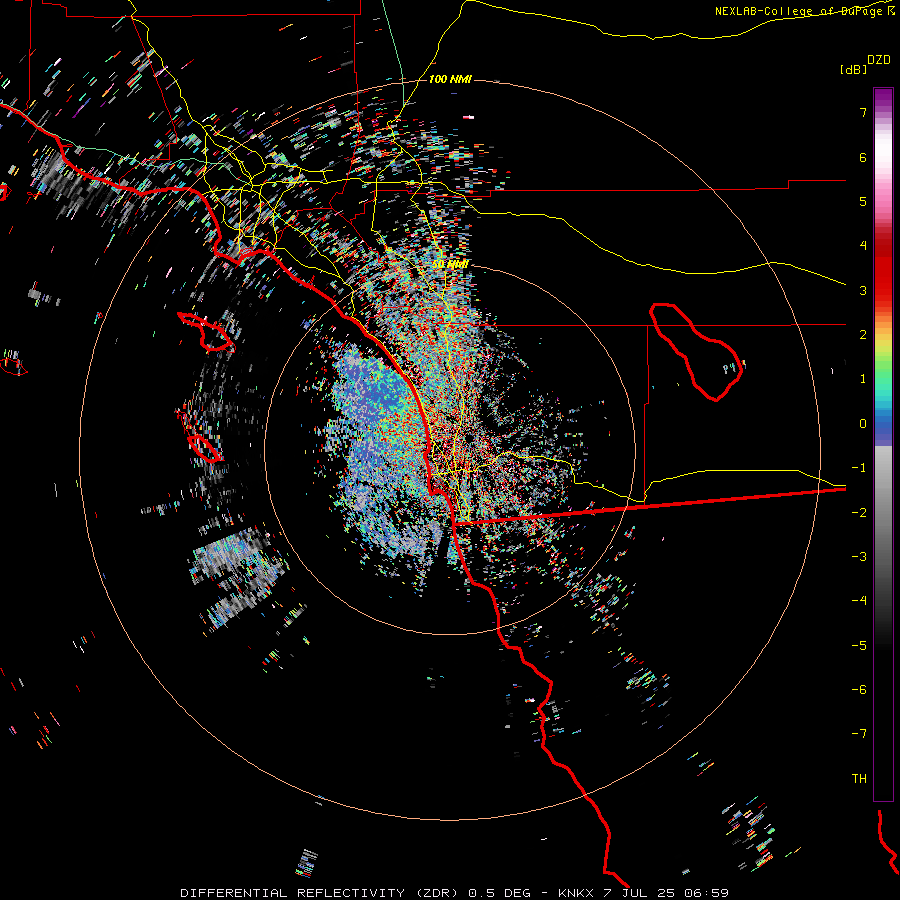Image resolution: width=900 pixels, height=900 pixels.
Task: Select the positive 2 dB scale label
Action: [863, 335]
